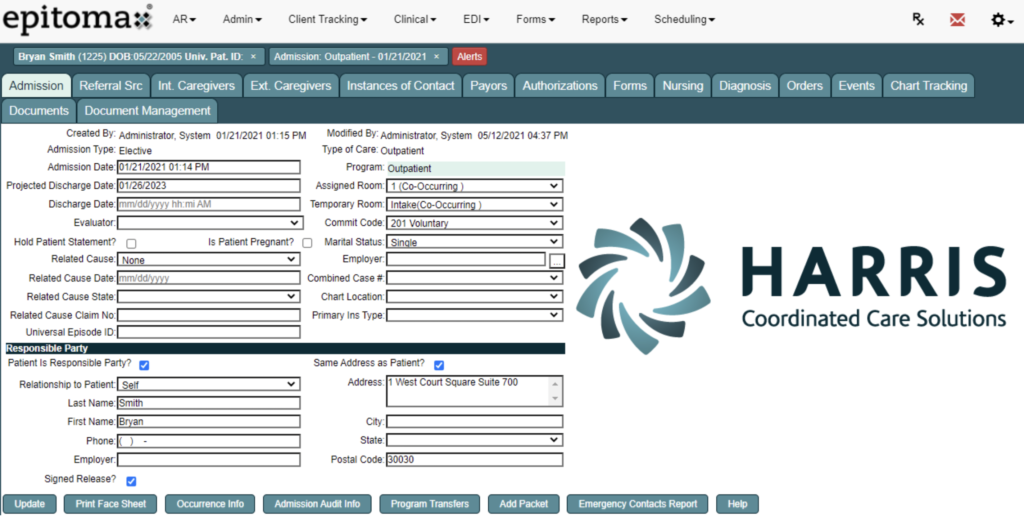Click the epitomax logo
The width and height of the screenshot is (1024, 519).
pyautogui.click(x=77, y=19)
